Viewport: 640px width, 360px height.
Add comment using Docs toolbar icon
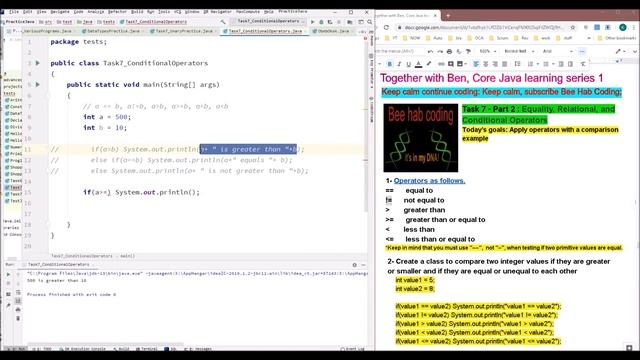click(x=451, y=64)
